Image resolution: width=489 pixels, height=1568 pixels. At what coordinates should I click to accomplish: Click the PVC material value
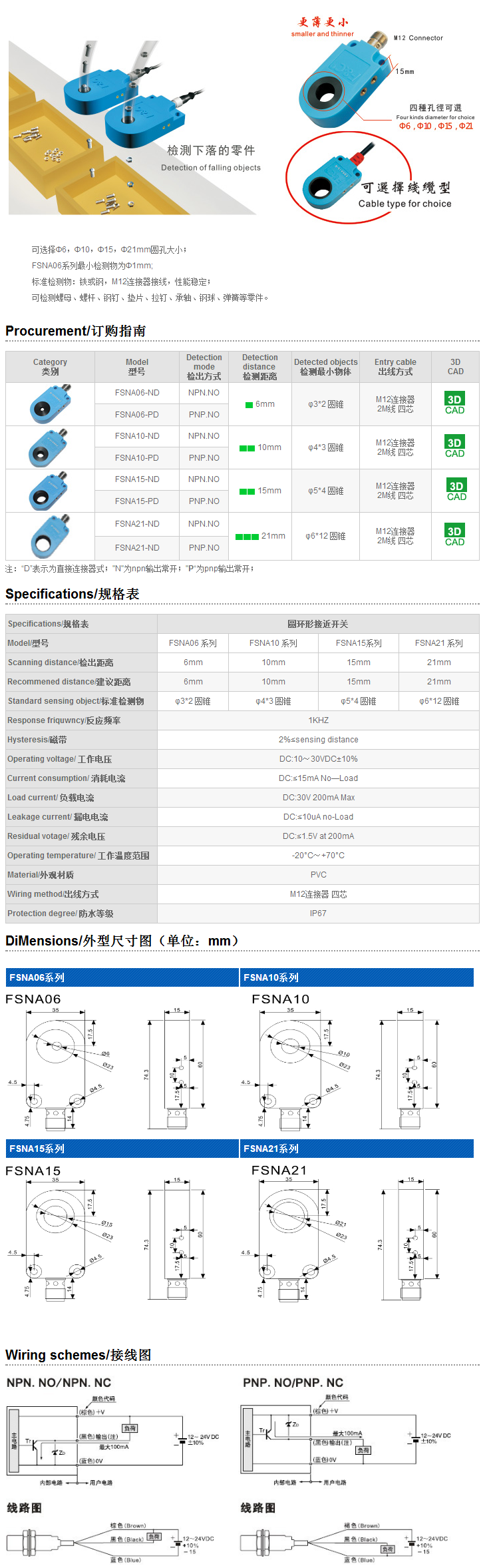tap(319, 875)
